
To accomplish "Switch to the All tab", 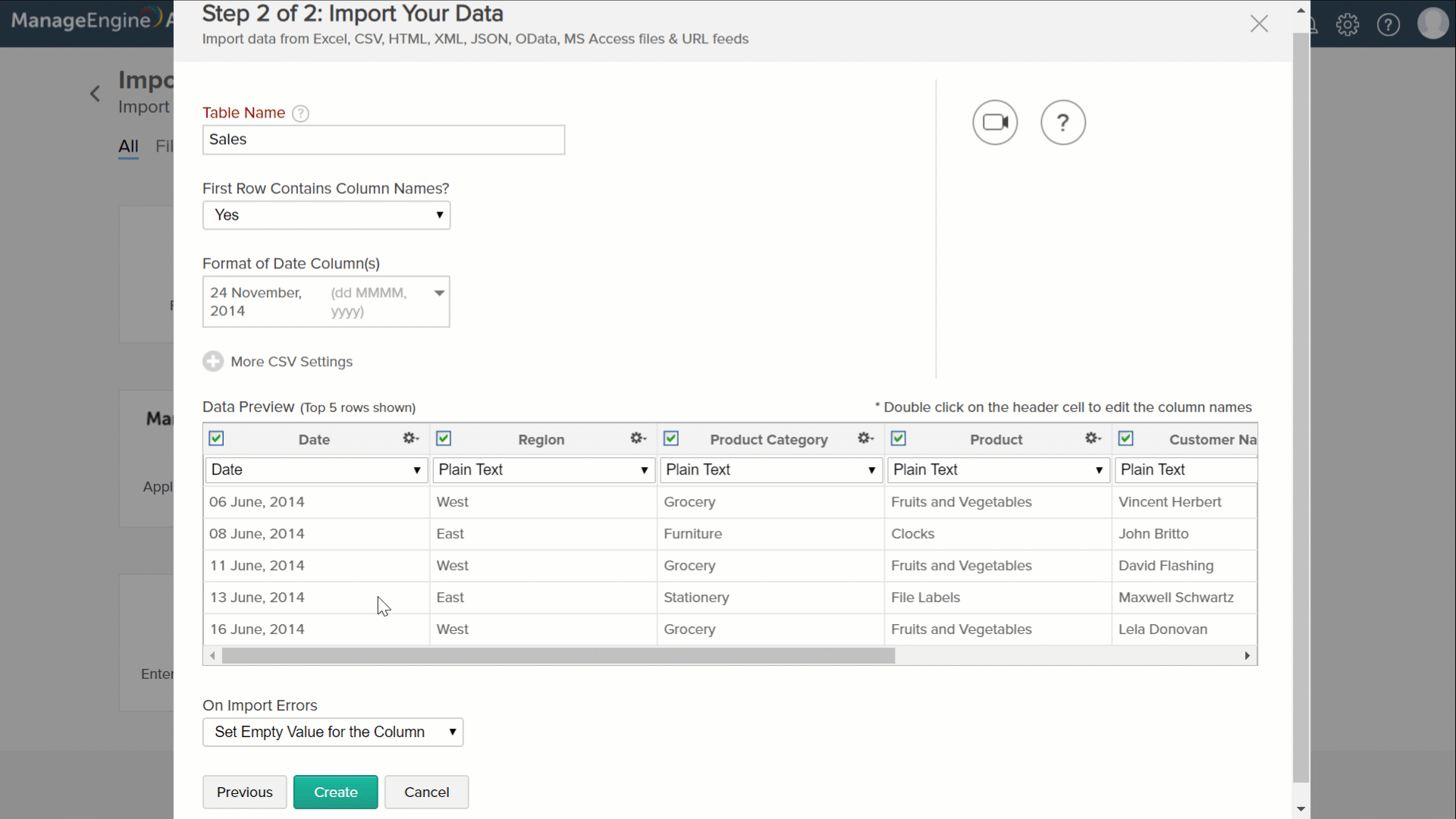I will pos(128,146).
